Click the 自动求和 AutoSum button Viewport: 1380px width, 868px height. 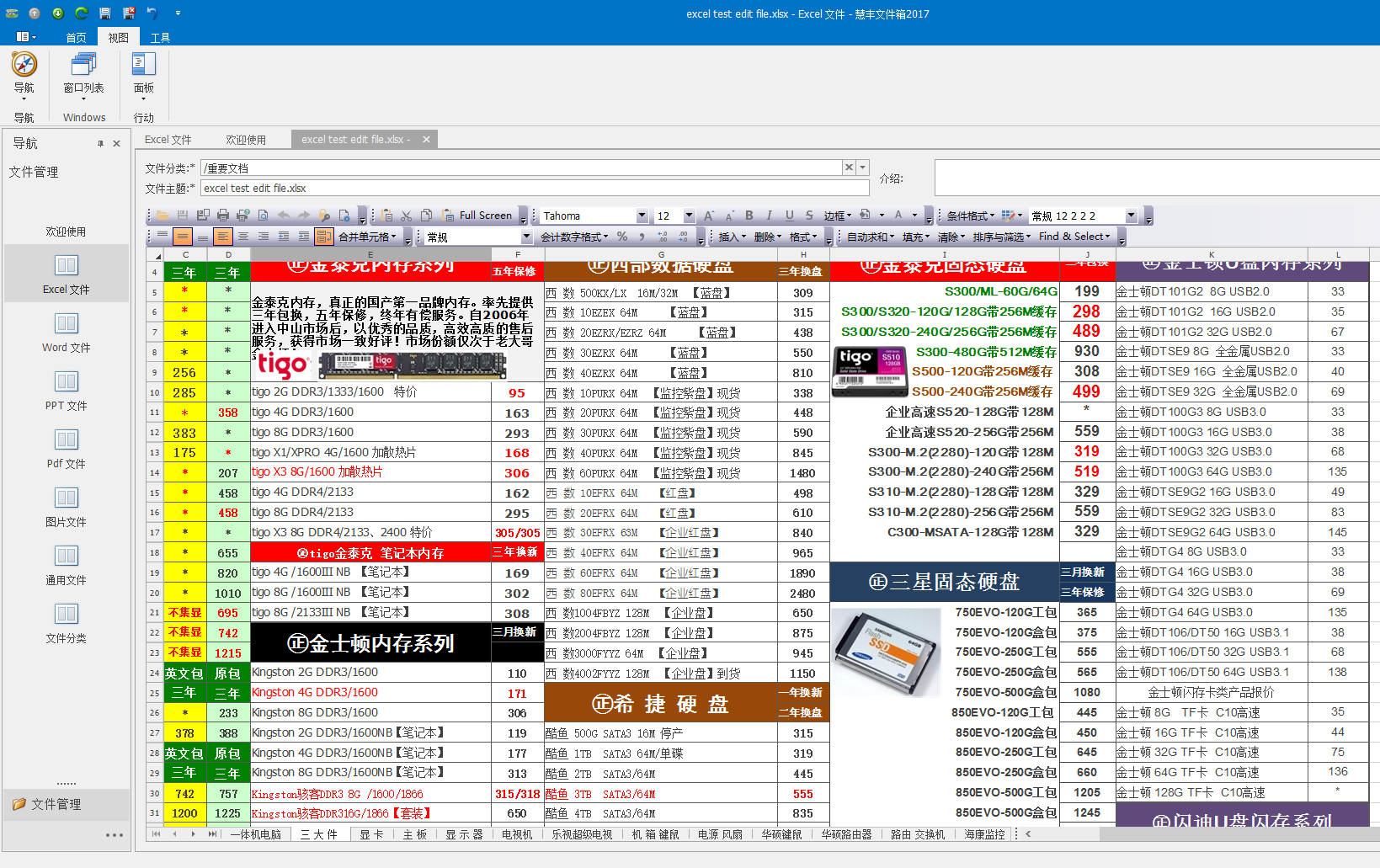tap(871, 237)
